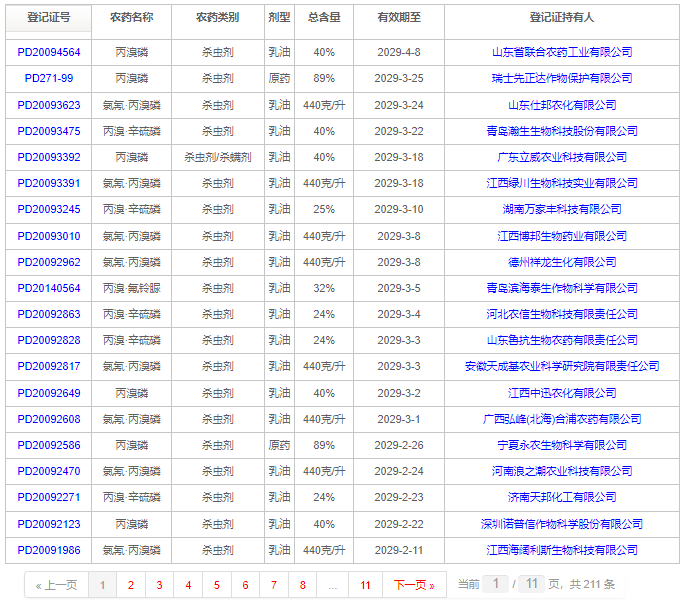Open holder 湖南万家丰科技有限公司

click(562, 210)
